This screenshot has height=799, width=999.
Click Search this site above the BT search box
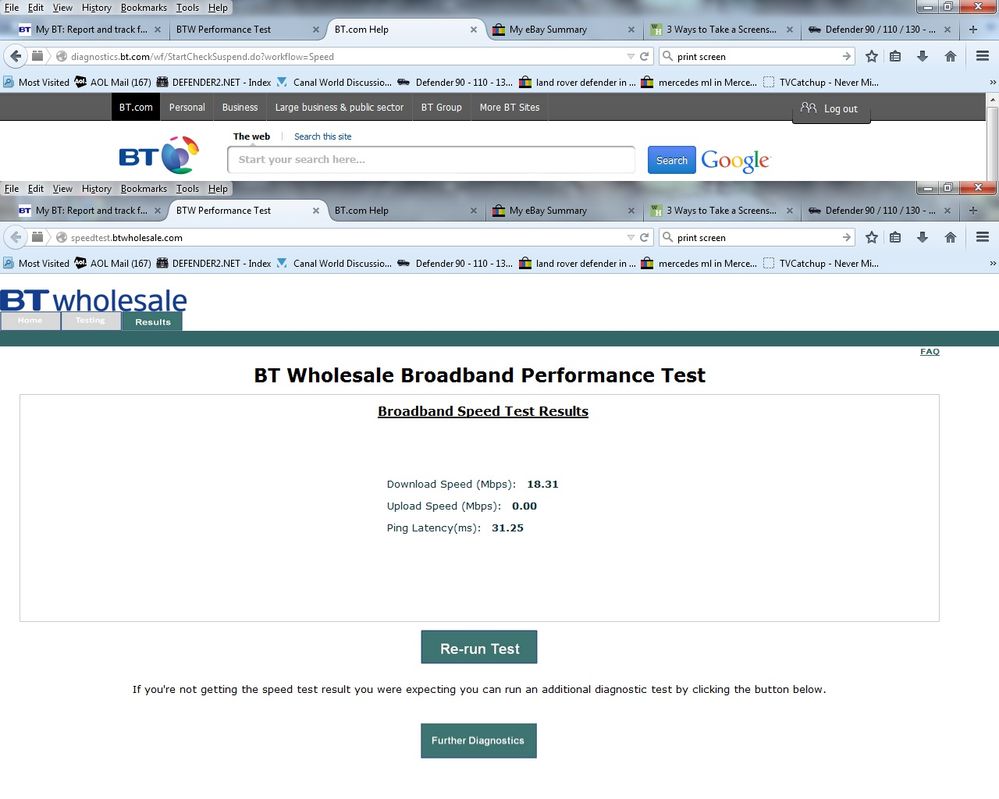(322, 136)
